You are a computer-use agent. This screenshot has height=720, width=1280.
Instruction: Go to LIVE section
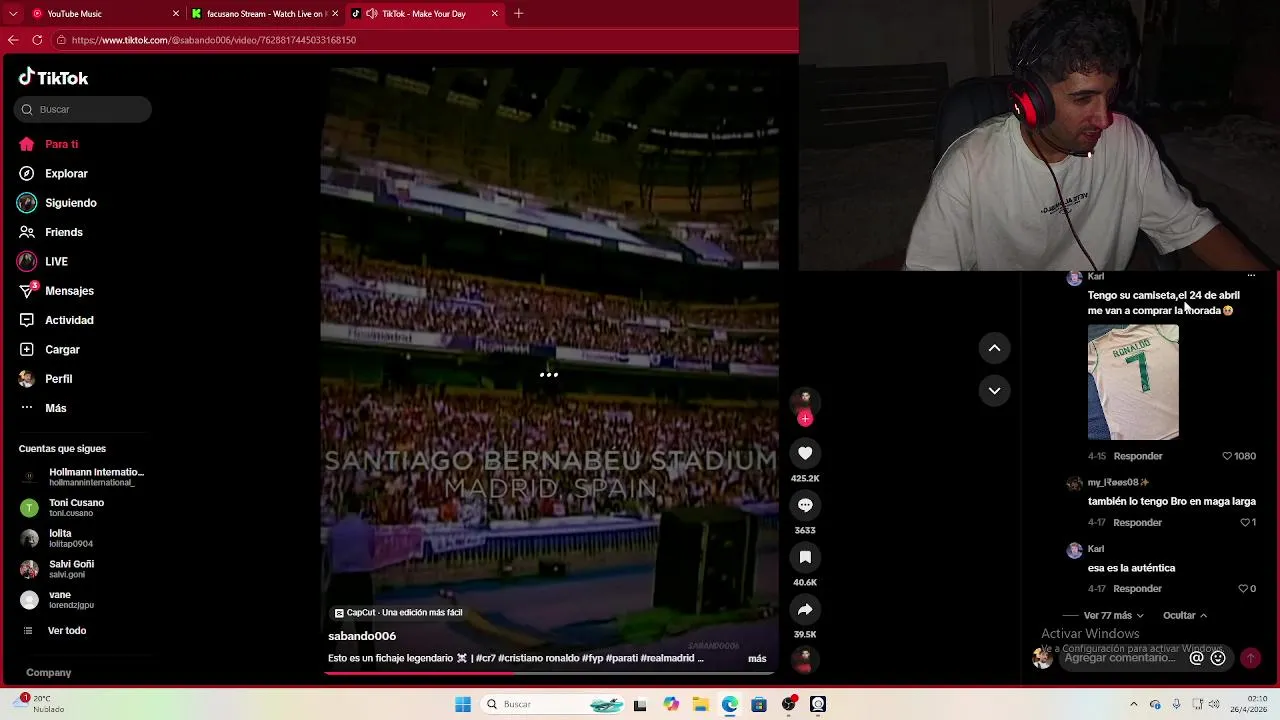[x=56, y=262]
